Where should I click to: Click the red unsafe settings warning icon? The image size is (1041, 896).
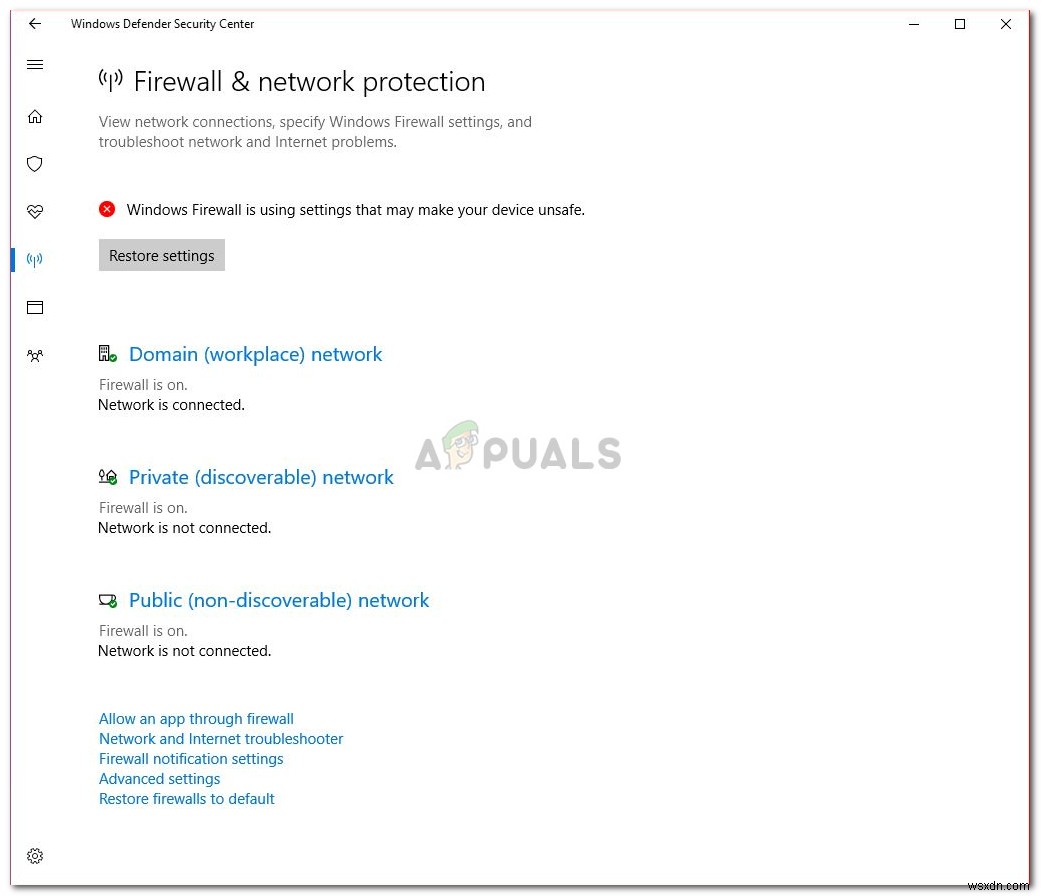tap(107, 209)
